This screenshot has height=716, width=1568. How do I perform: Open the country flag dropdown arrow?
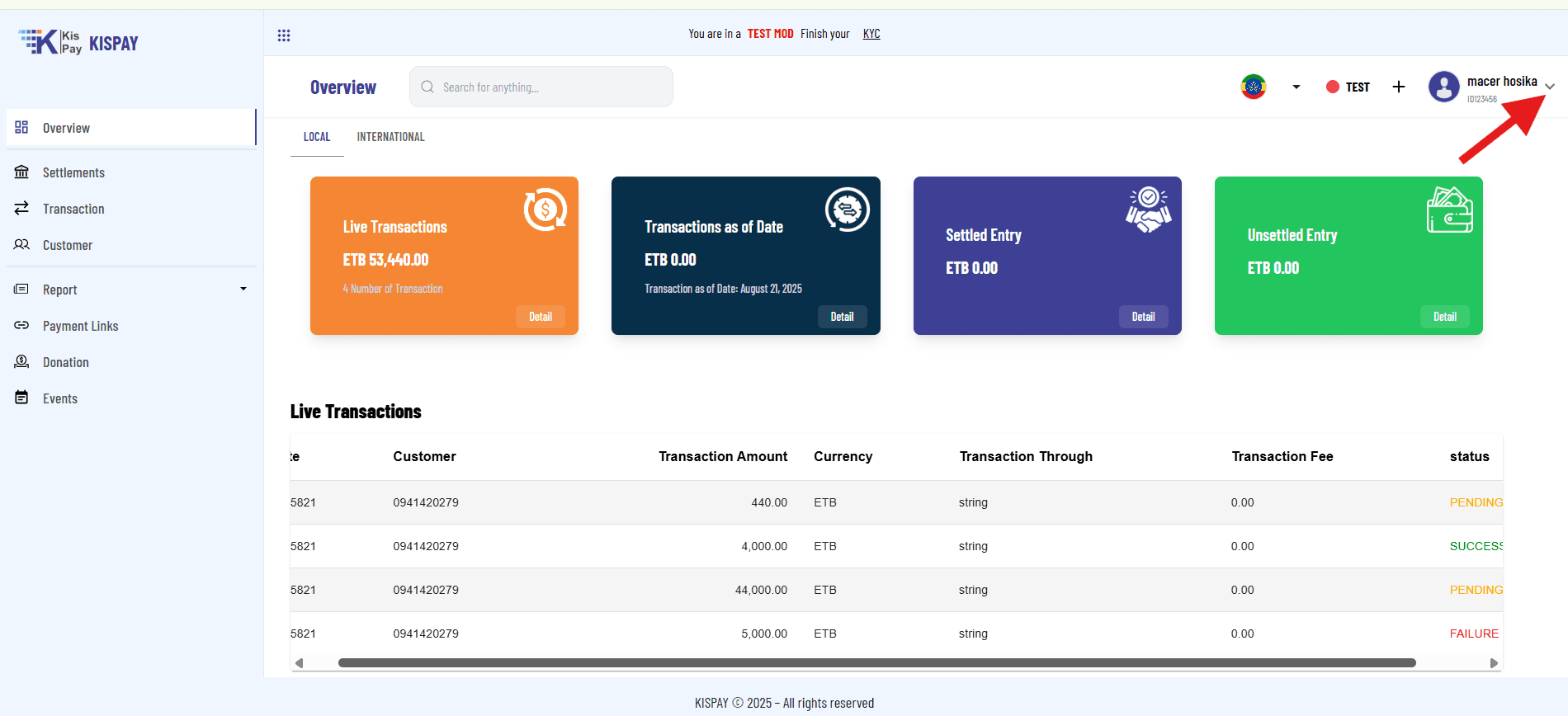point(1296,87)
